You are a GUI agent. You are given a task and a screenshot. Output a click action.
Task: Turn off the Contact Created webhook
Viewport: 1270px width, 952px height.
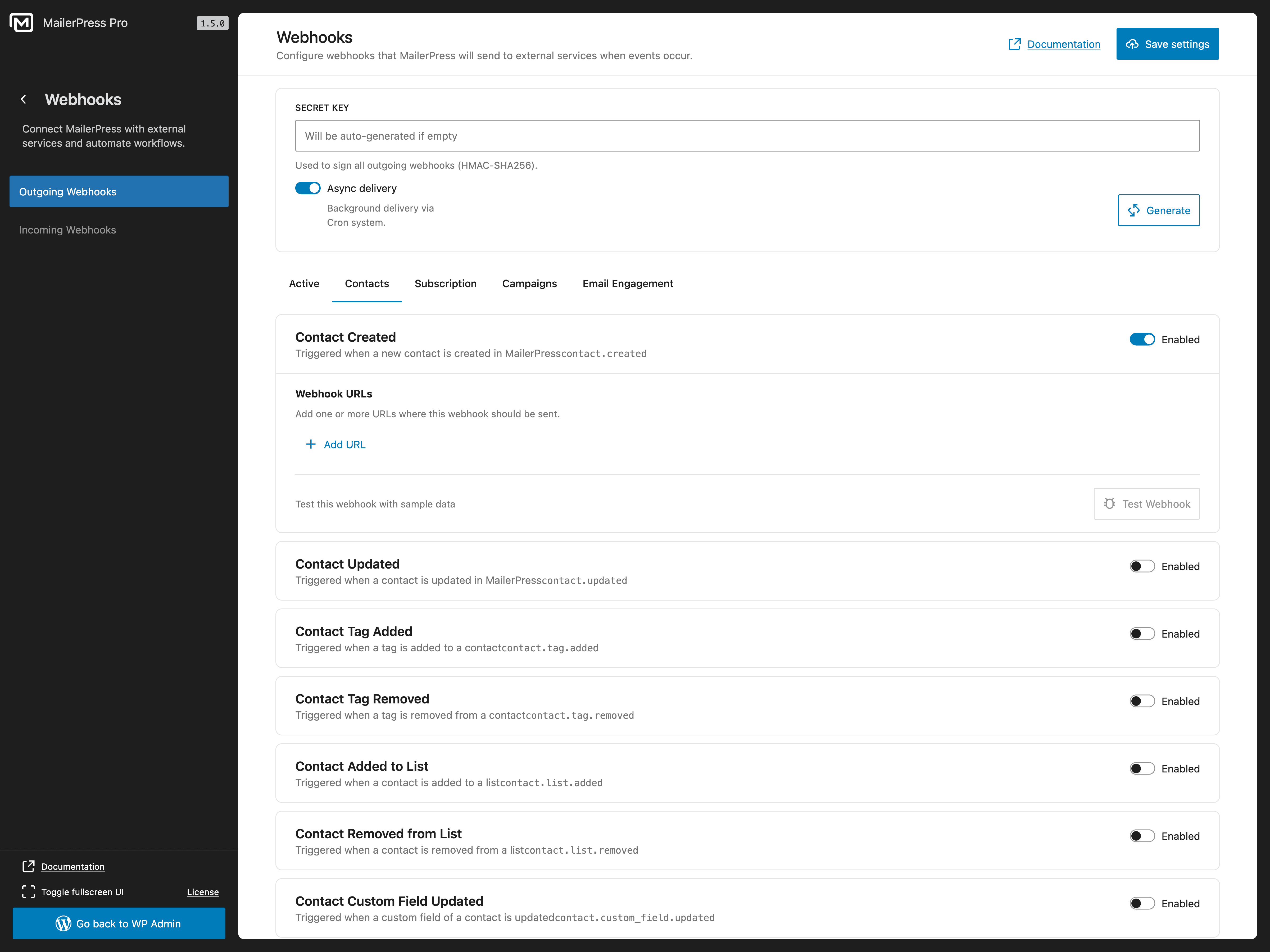tap(1142, 339)
